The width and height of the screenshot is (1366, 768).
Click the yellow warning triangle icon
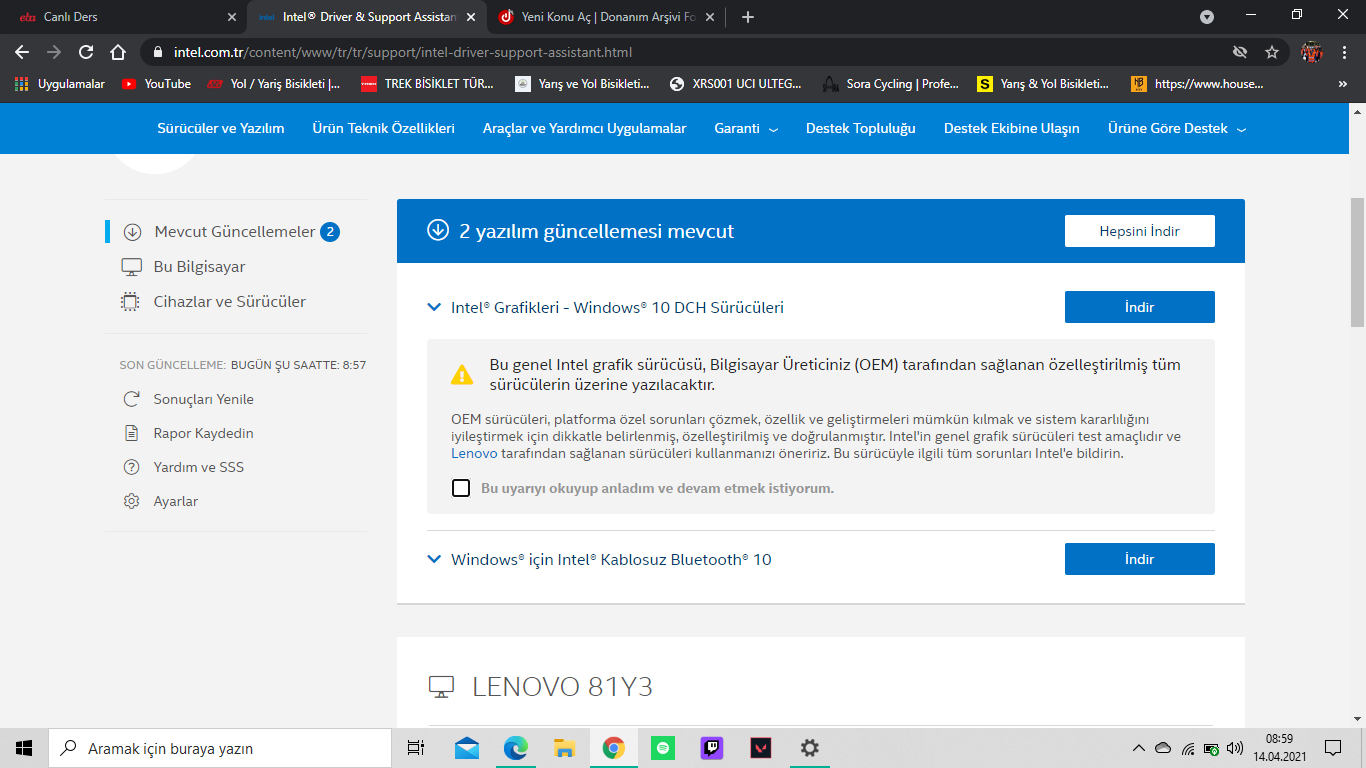pos(462,375)
